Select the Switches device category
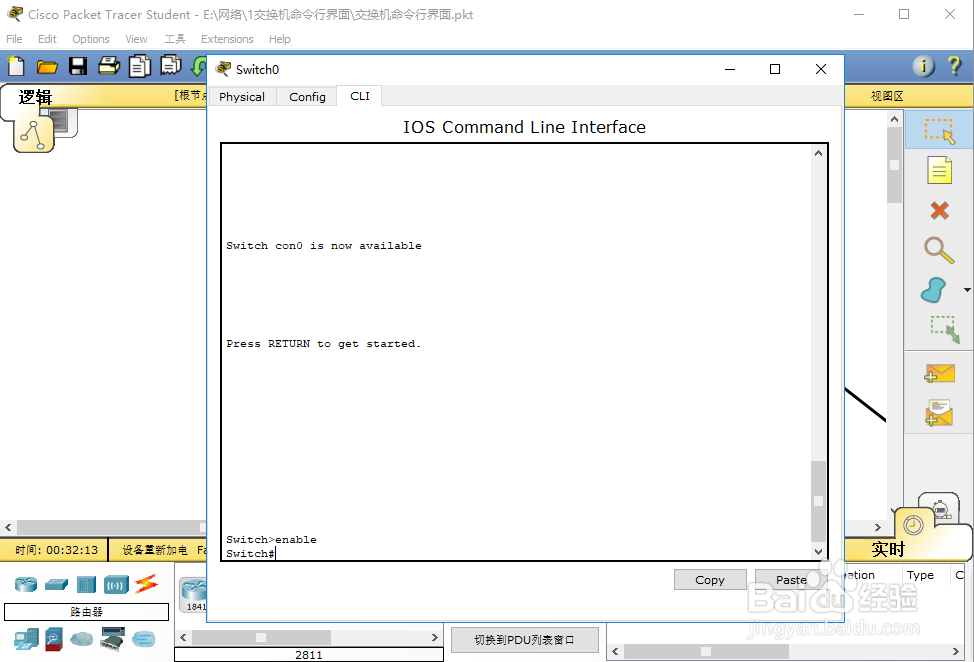 (57, 584)
